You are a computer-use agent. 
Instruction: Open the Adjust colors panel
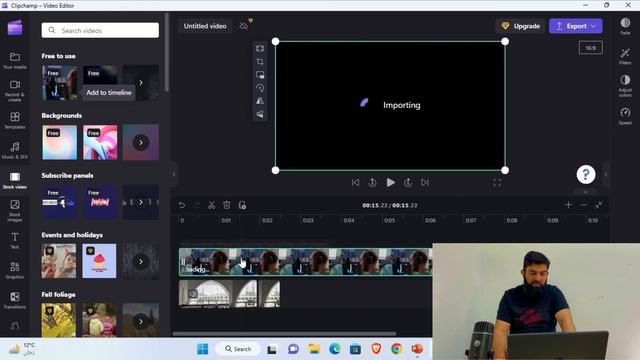(625, 85)
